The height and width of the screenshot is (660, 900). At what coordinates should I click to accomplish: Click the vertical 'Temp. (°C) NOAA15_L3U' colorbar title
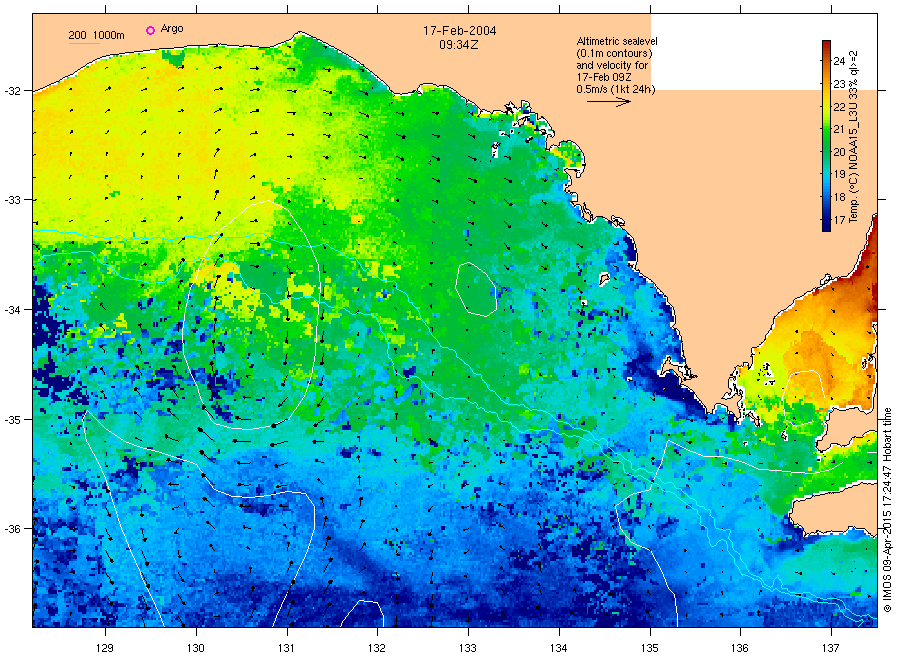(854, 137)
